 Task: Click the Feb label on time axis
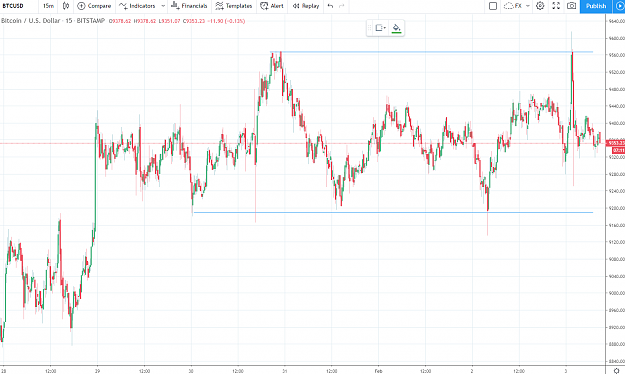pos(379,371)
